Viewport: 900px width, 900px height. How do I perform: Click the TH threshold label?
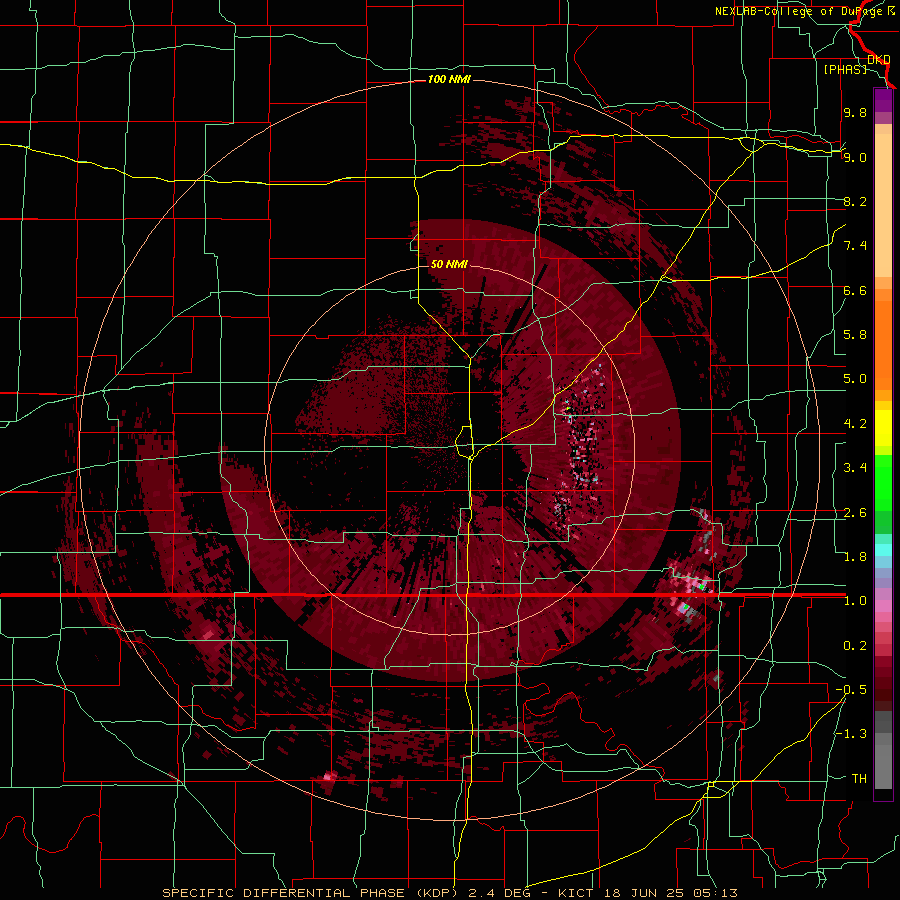click(x=859, y=779)
